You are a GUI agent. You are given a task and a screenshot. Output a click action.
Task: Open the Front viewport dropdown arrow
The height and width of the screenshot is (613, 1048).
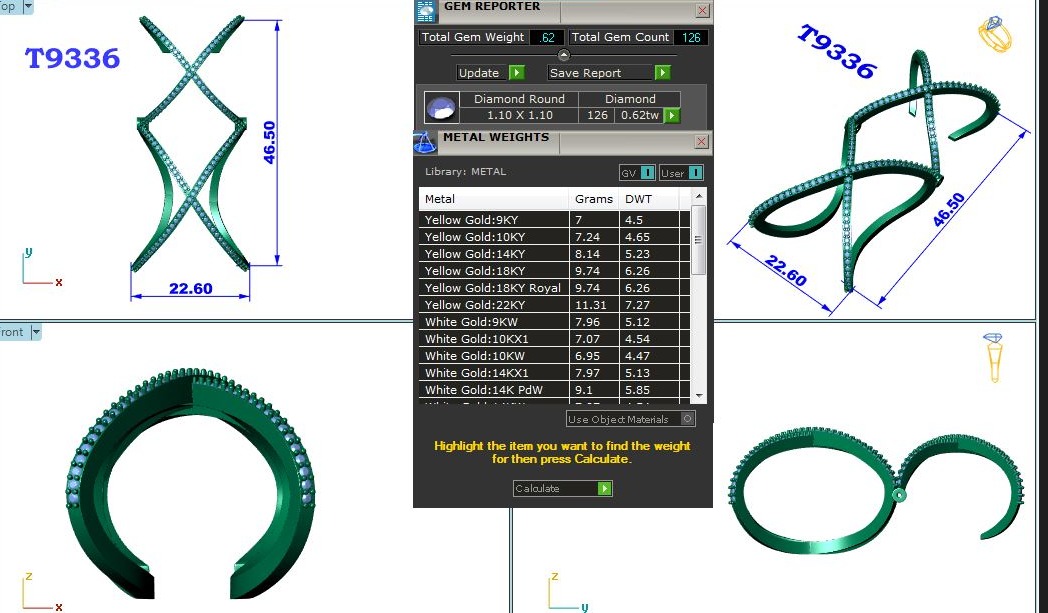point(36,332)
